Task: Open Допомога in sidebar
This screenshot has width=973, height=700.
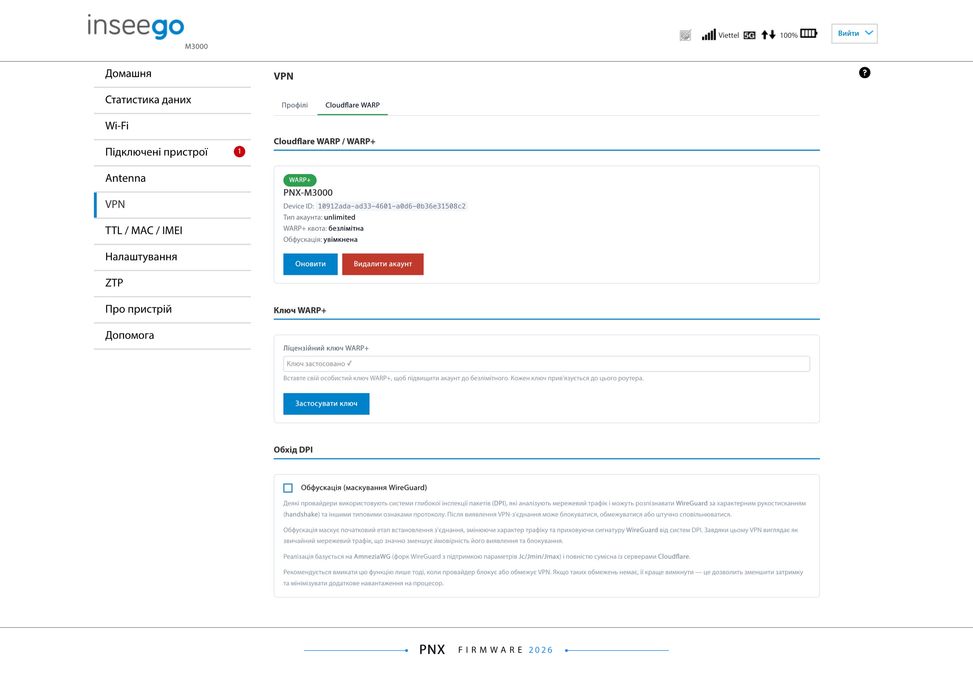Action: point(173,335)
